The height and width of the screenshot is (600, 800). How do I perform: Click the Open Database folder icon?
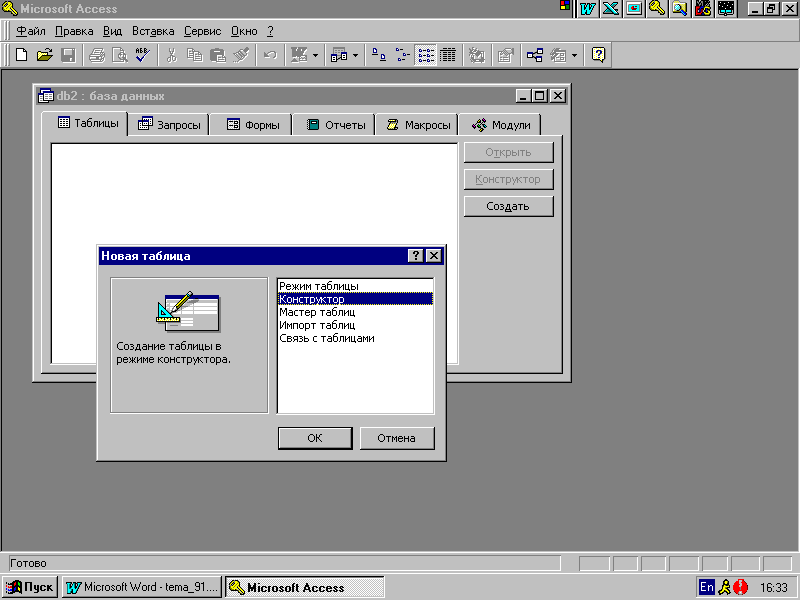[45, 55]
